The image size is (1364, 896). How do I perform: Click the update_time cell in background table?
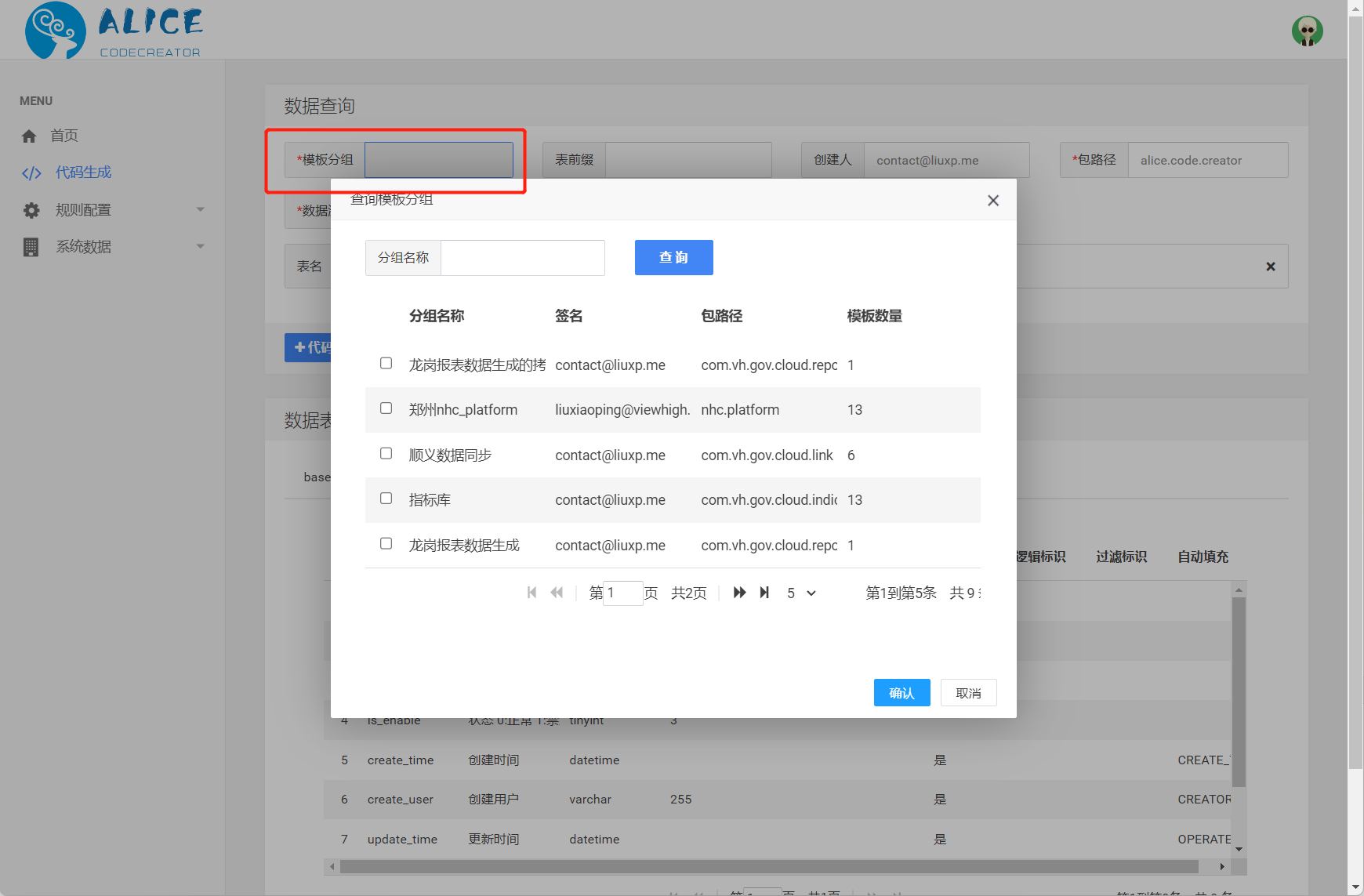pos(402,840)
